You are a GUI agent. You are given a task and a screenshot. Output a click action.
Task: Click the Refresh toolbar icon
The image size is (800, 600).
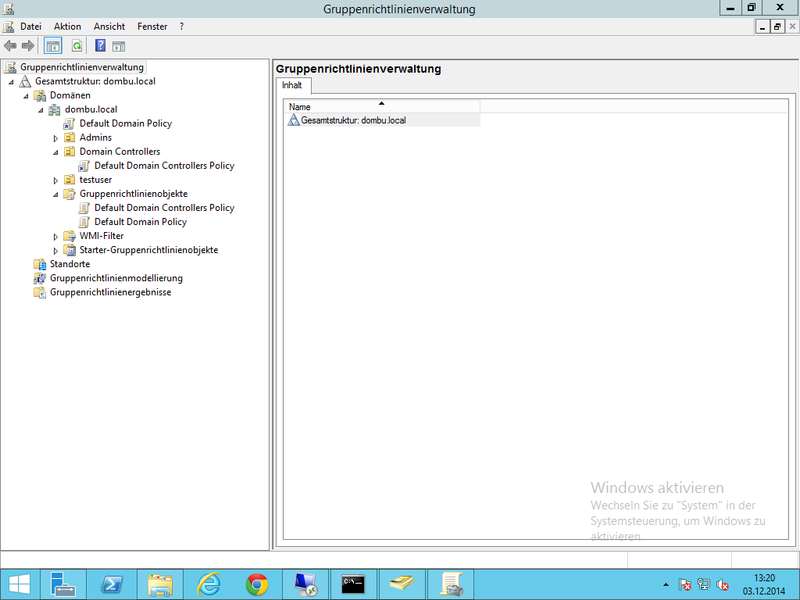point(77,46)
